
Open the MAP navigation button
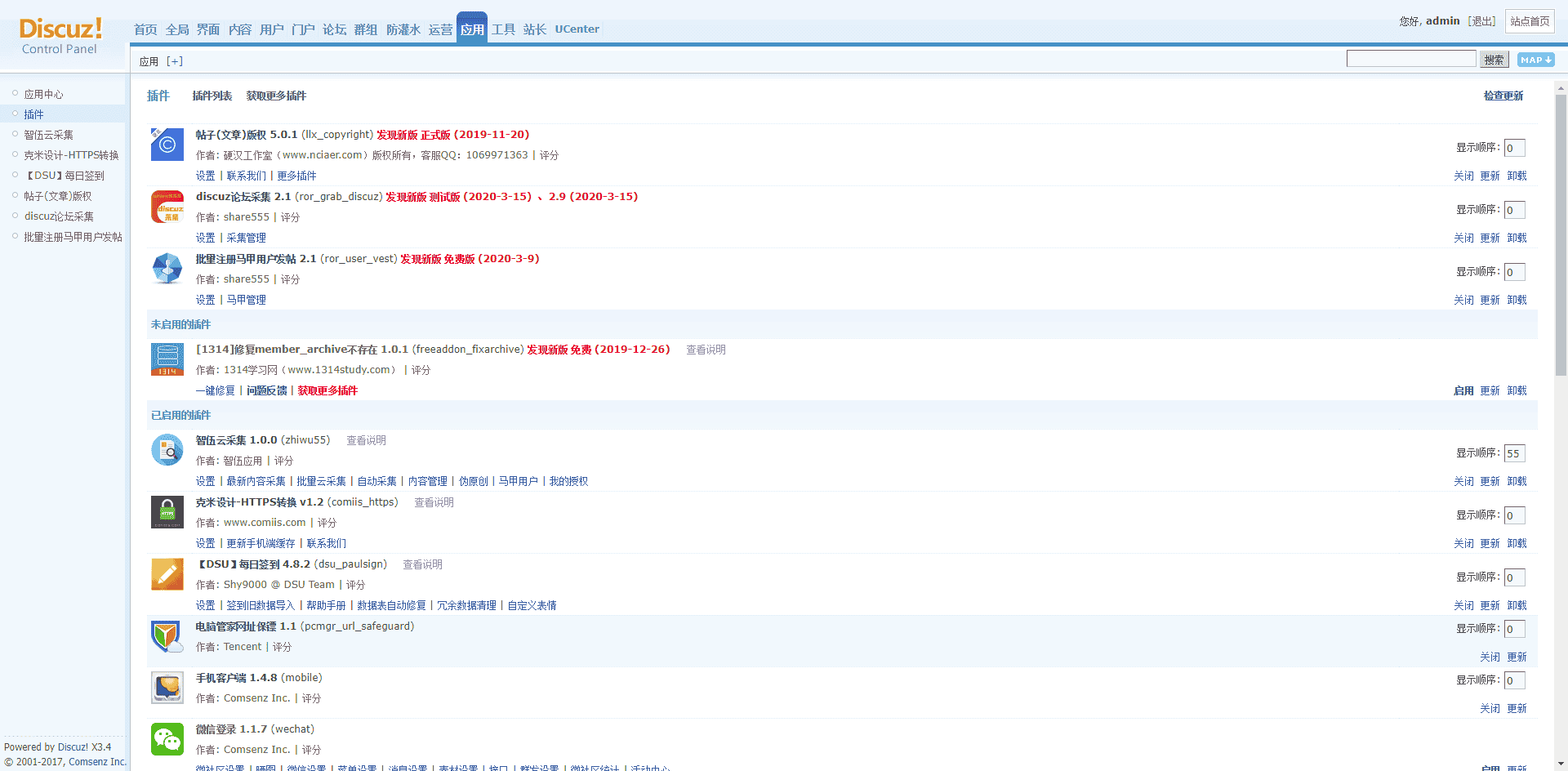tap(1535, 60)
